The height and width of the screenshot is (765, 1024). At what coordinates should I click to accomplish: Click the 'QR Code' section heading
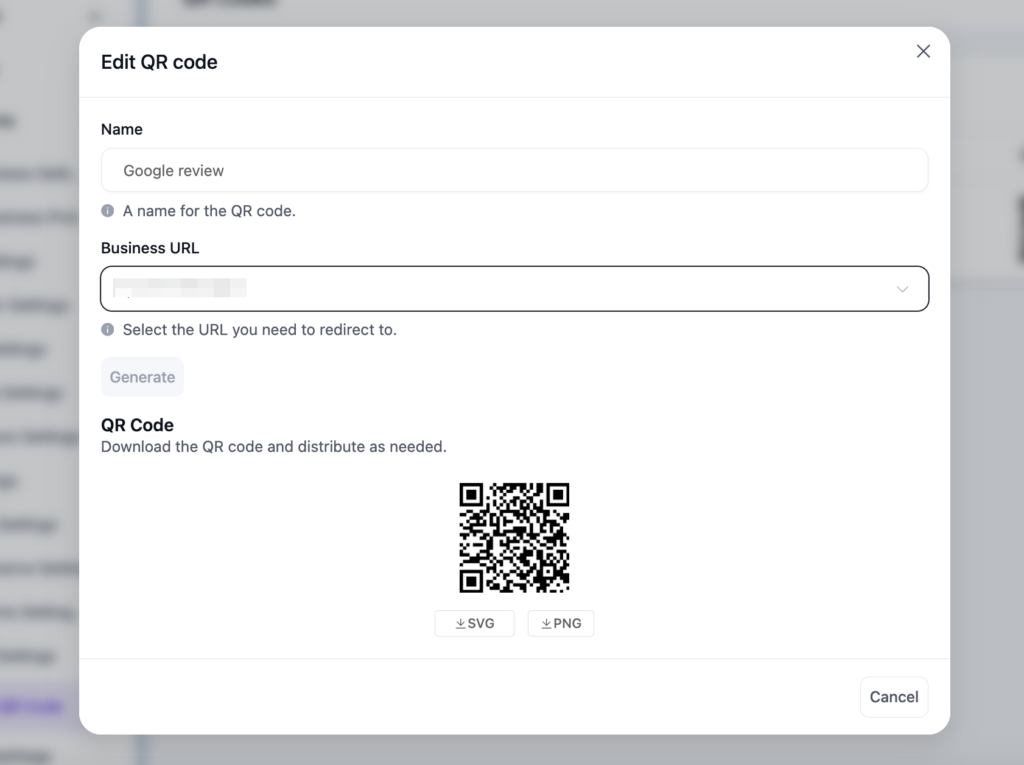[x=137, y=425]
